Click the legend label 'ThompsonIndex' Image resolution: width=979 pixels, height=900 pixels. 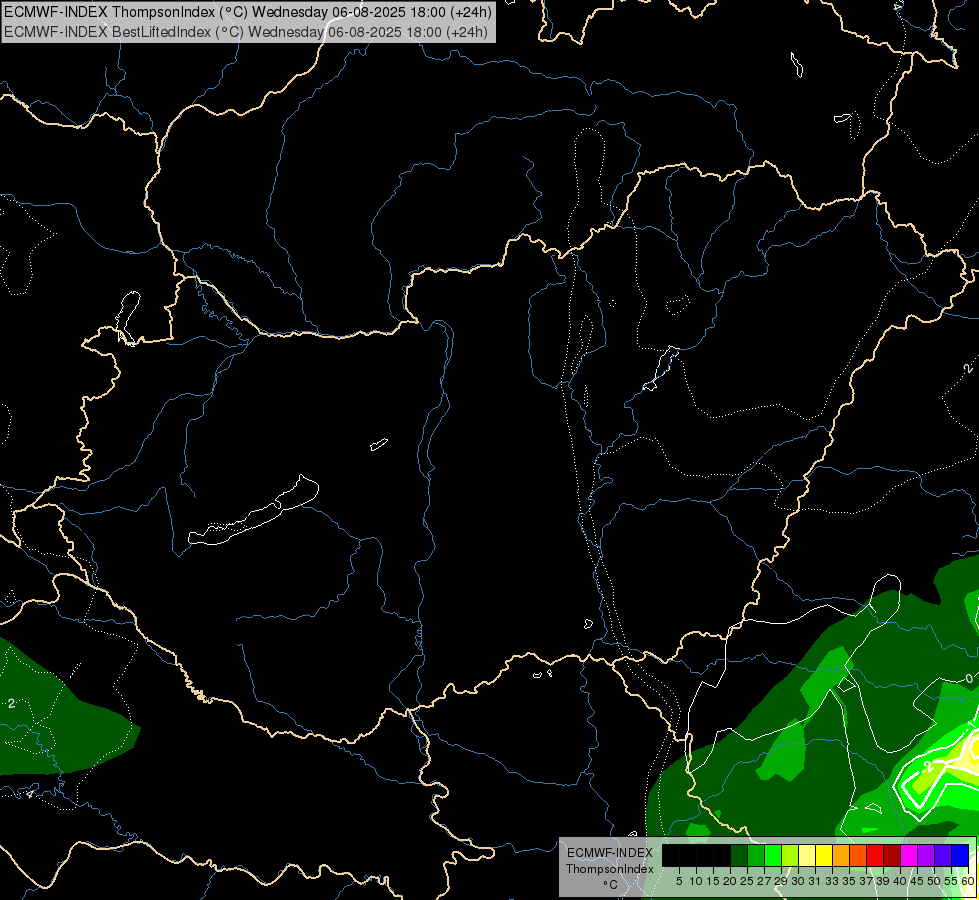(610, 869)
